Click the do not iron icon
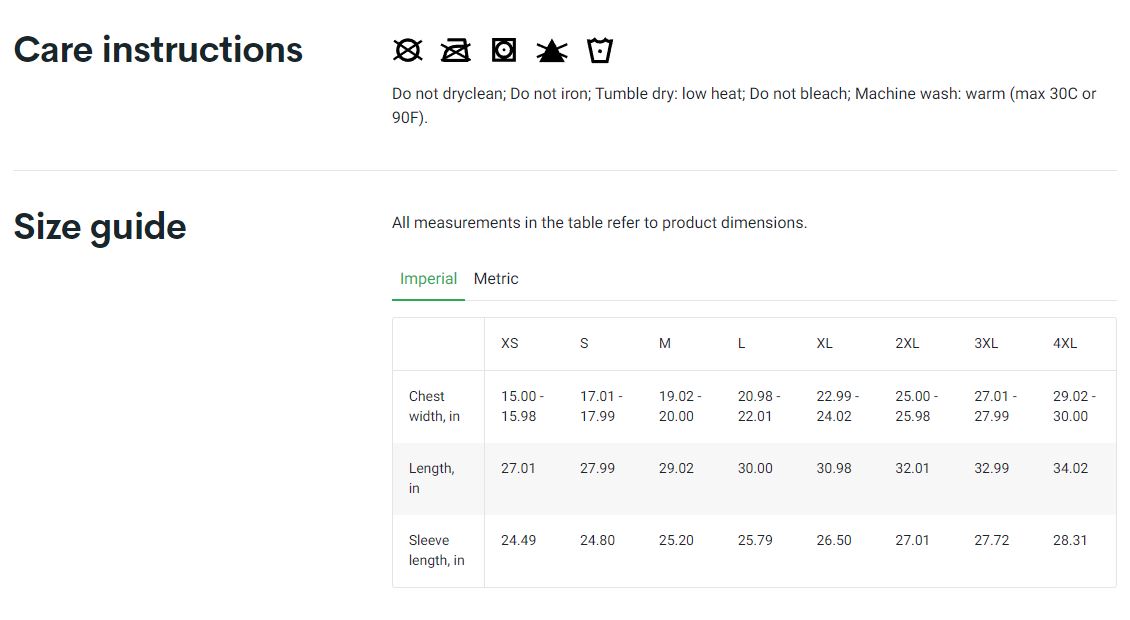The height and width of the screenshot is (620, 1130). click(456, 50)
